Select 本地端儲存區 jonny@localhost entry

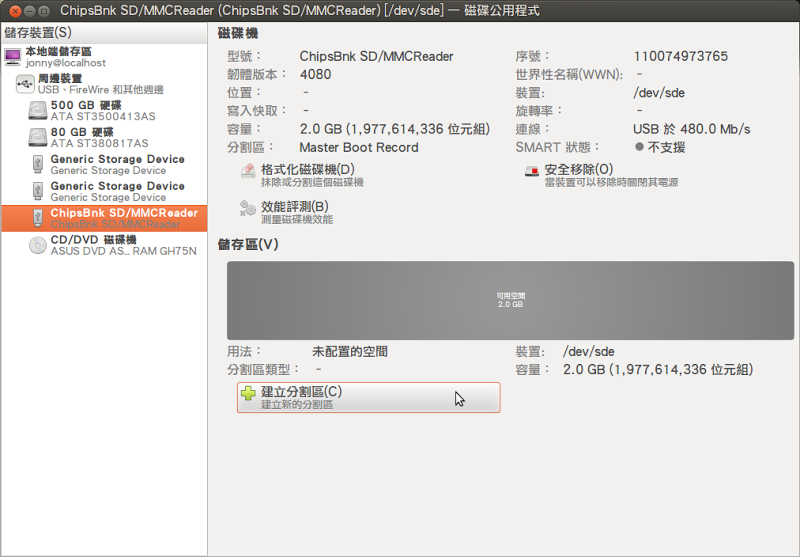point(104,57)
